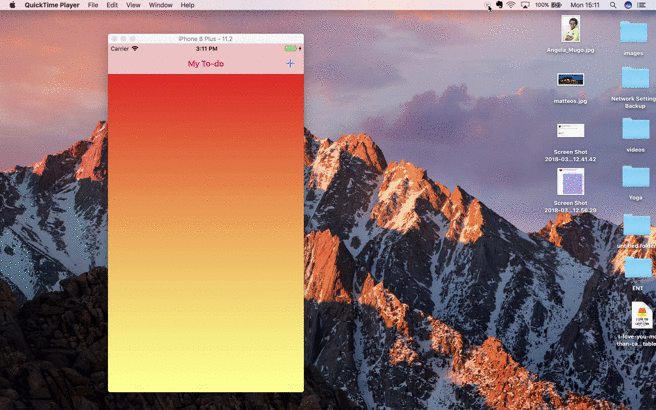656x410 pixels.
Task: Open Evernote elephant menu bar icon
Action: coord(499,5)
